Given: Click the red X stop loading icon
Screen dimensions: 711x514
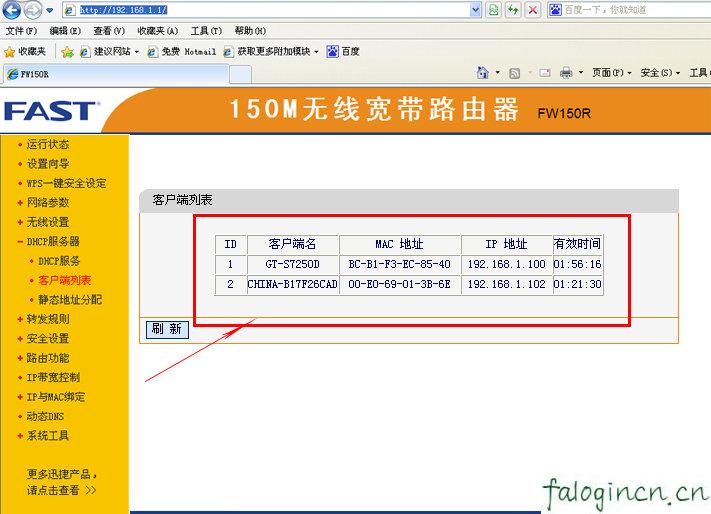Looking at the screenshot, I should click(x=533, y=10).
